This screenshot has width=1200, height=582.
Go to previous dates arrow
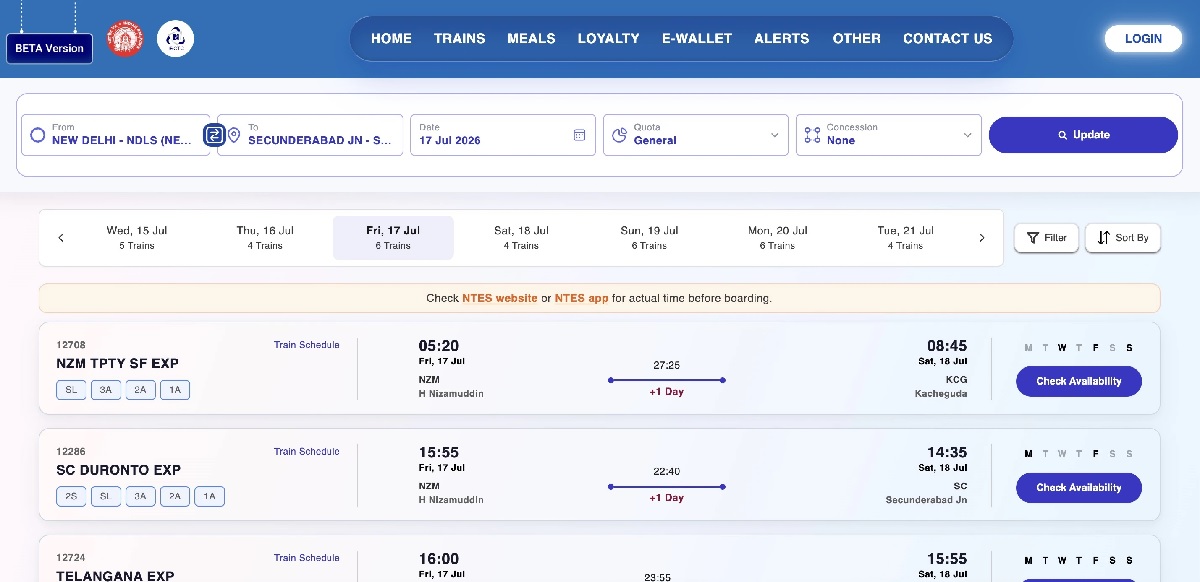61,238
